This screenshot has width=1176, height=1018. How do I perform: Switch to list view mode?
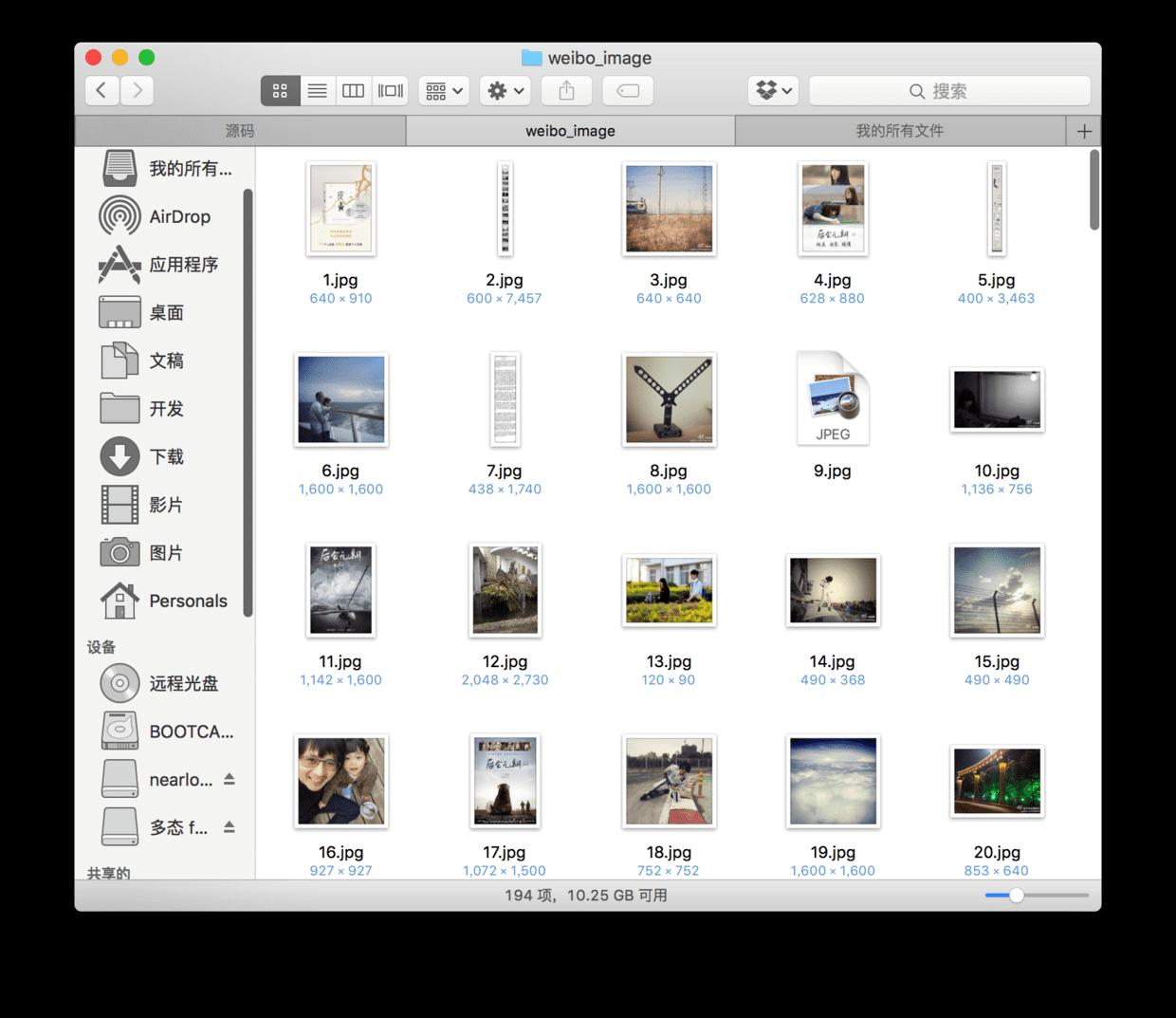[x=317, y=91]
